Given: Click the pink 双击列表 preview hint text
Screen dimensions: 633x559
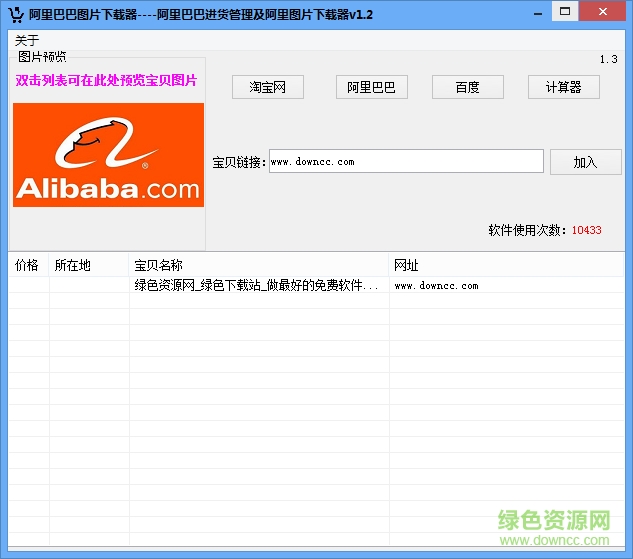Looking at the screenshot, I should point(106,80).
